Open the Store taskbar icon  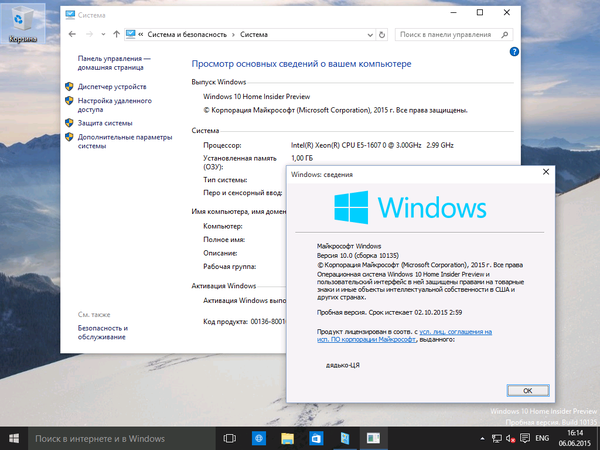pyautogui.click(x=316, y=439)
